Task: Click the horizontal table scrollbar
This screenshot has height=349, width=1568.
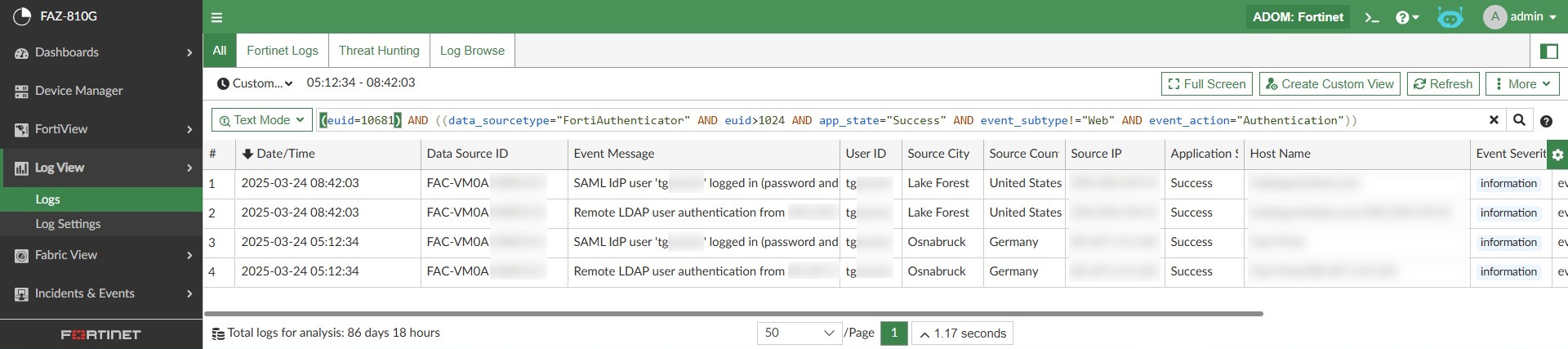Action: [x=733, y=313]
